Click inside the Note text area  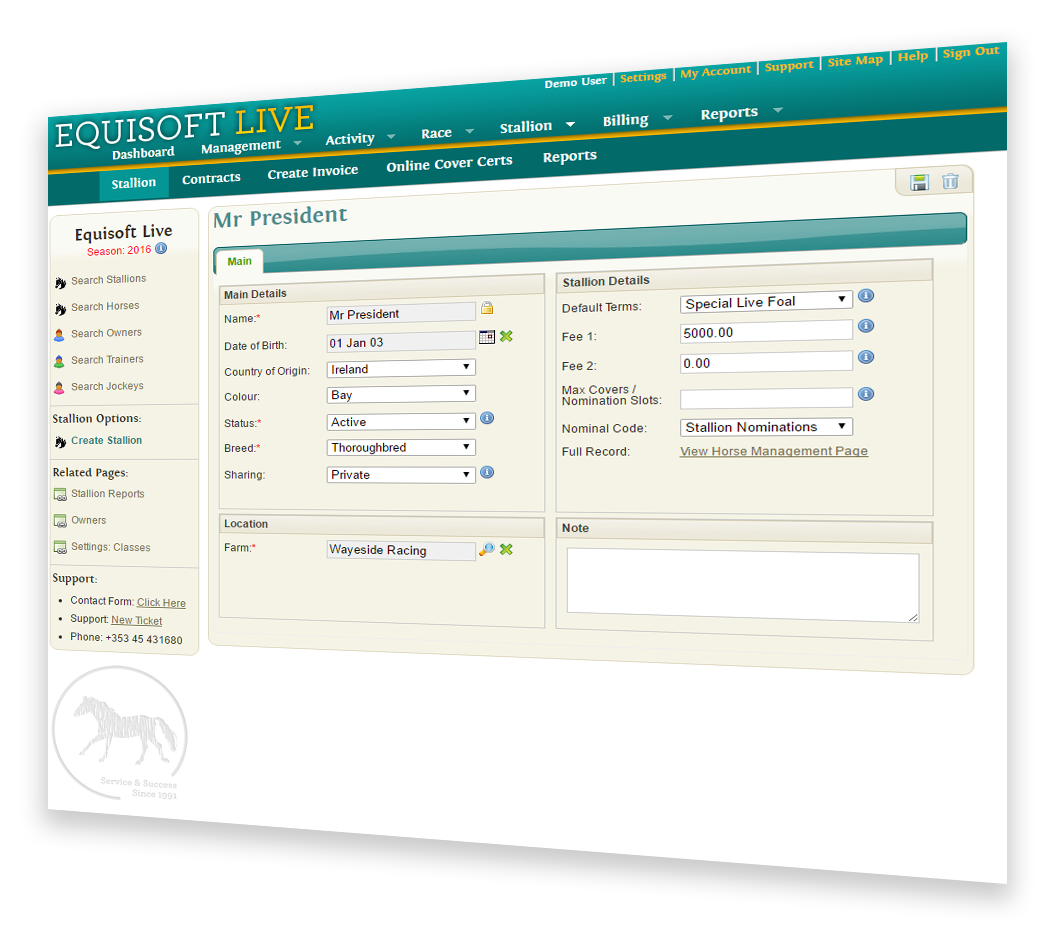coord(743,584)
